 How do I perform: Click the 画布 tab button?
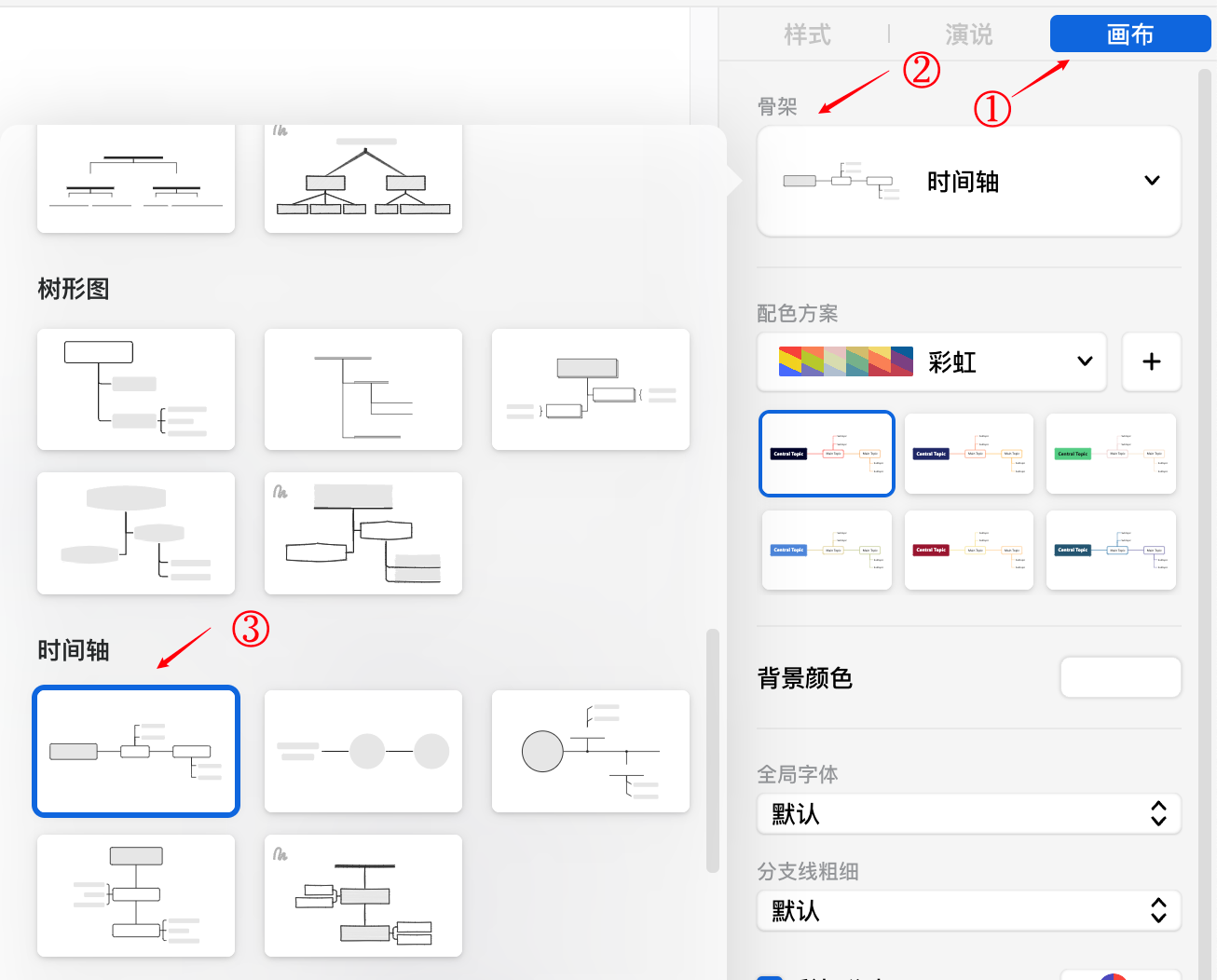[x=1129, y=34]
